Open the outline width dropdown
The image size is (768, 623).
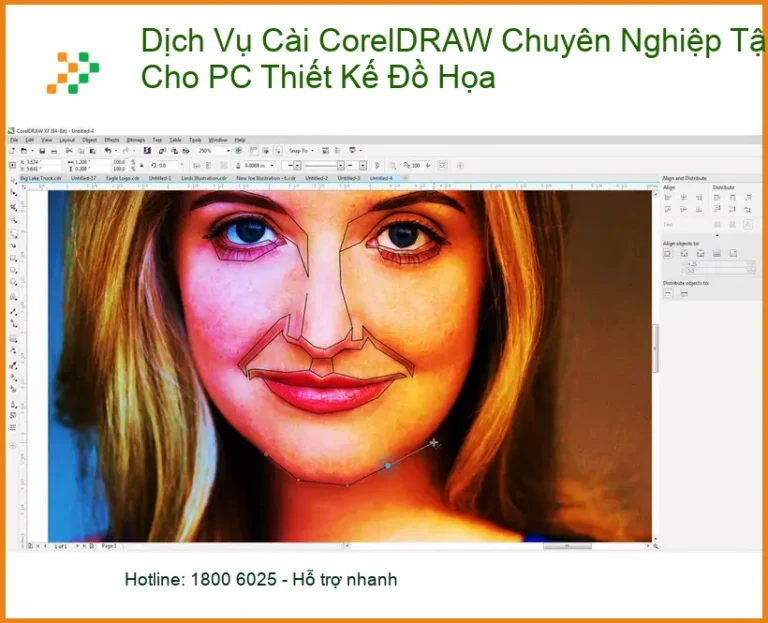pyautogui.click(x=272, y=166)
